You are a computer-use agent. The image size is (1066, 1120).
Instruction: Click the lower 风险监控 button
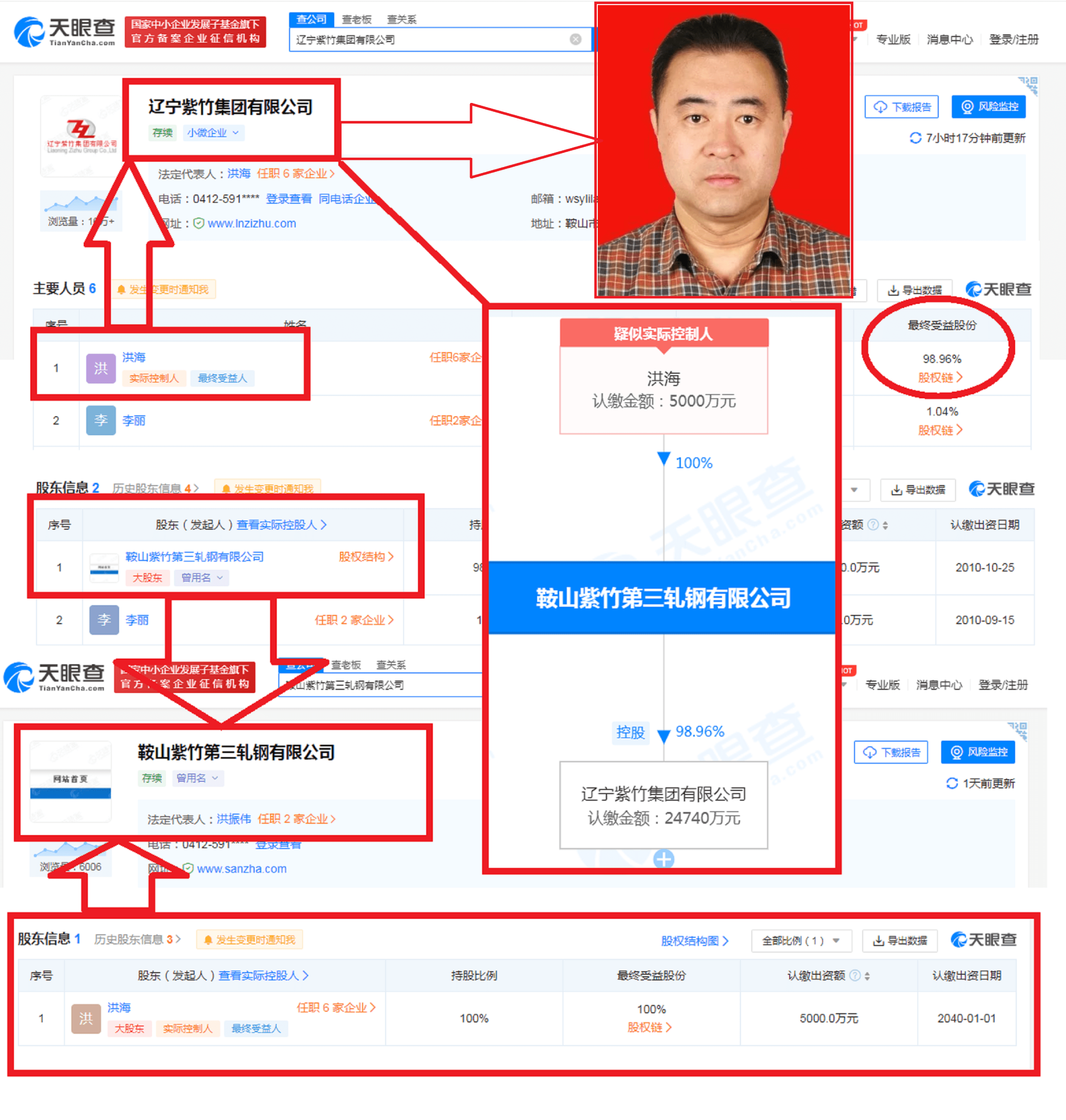(x=978, y=752)
